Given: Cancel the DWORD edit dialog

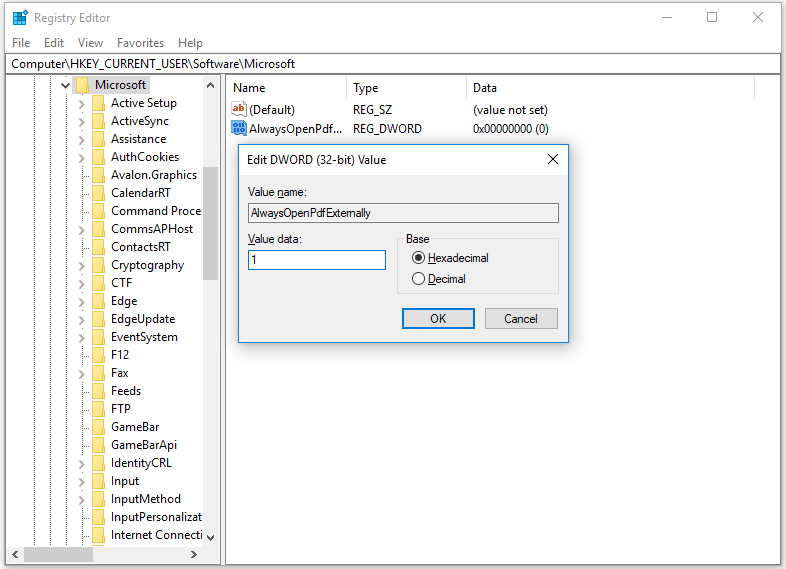Looking at the screenshot, I should click(521, 319).
